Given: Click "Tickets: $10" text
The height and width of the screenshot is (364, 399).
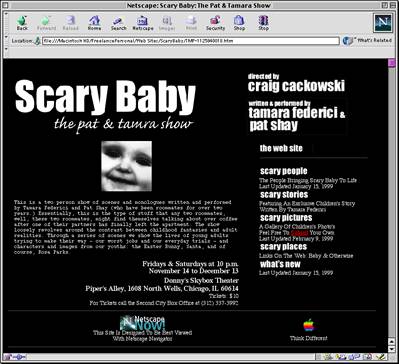Looking at the screenshot, I should [x=224, y=296].
